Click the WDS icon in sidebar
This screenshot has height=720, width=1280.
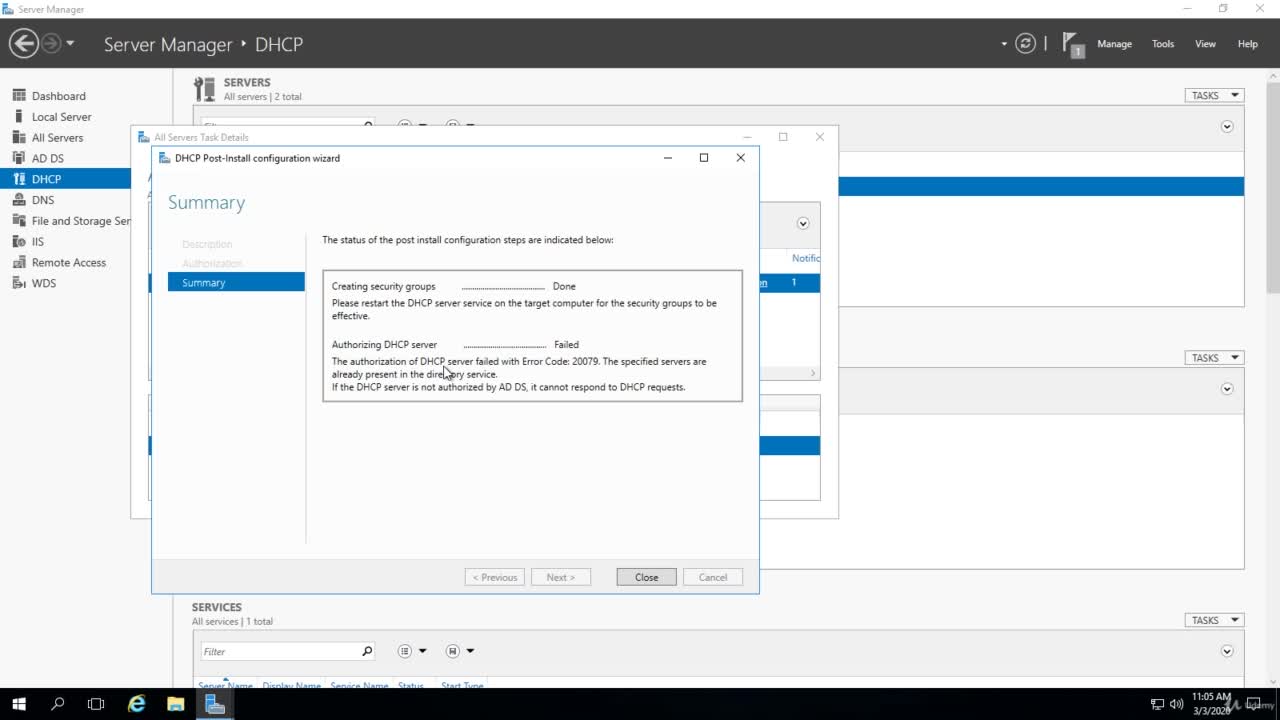18,284
